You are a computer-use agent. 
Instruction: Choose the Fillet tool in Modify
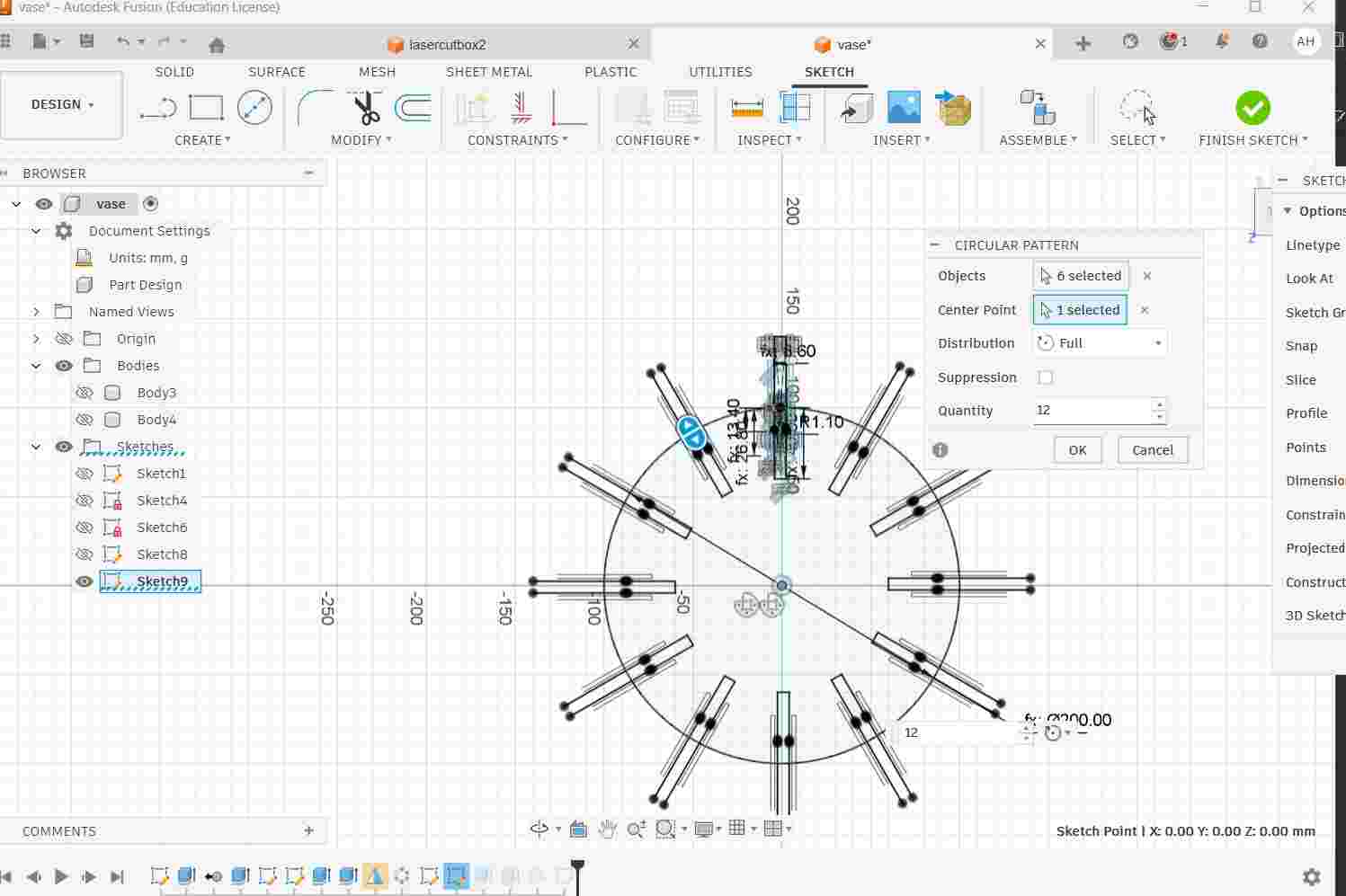pos(315,109)
